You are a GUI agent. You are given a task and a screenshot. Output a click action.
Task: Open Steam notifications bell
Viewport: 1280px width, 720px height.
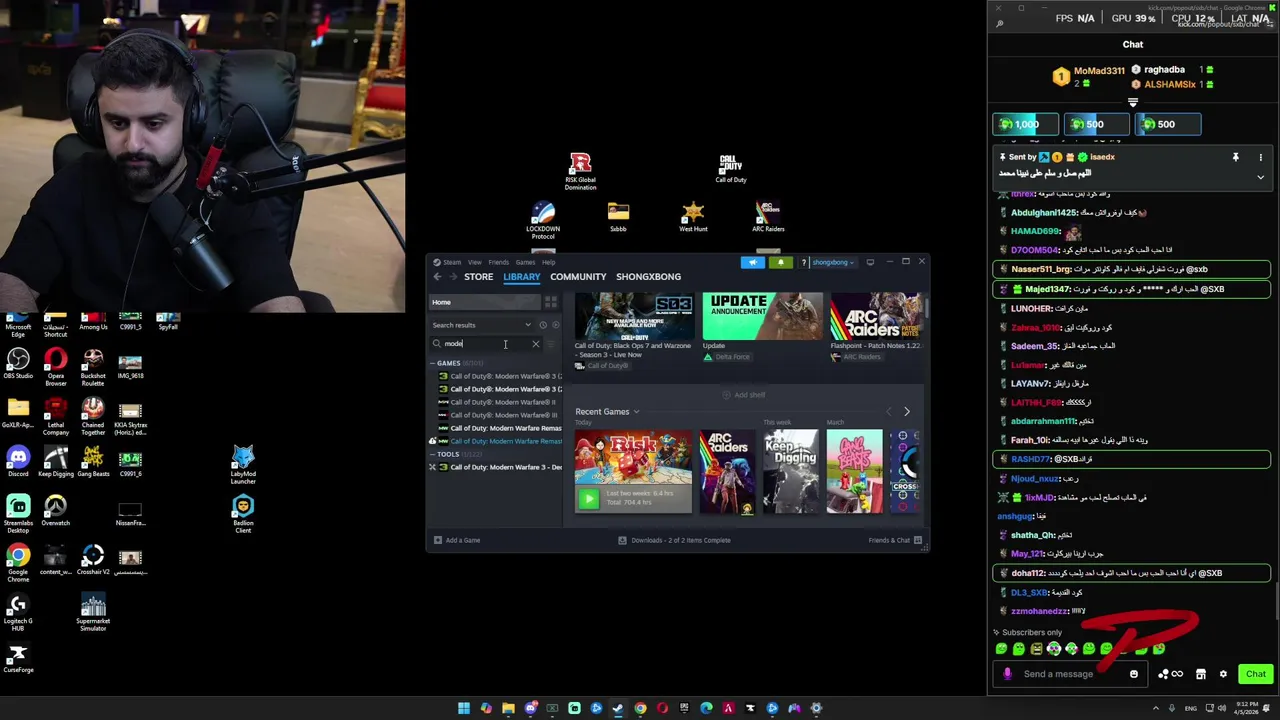[x=780, y=262]
